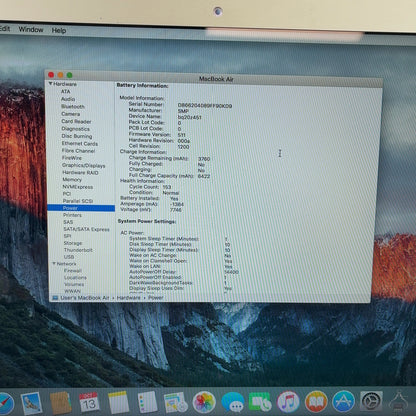This screenshot has height=416, width=416.
Task: Select Thunderbolt in the sidebar
Action: (78, 250)
